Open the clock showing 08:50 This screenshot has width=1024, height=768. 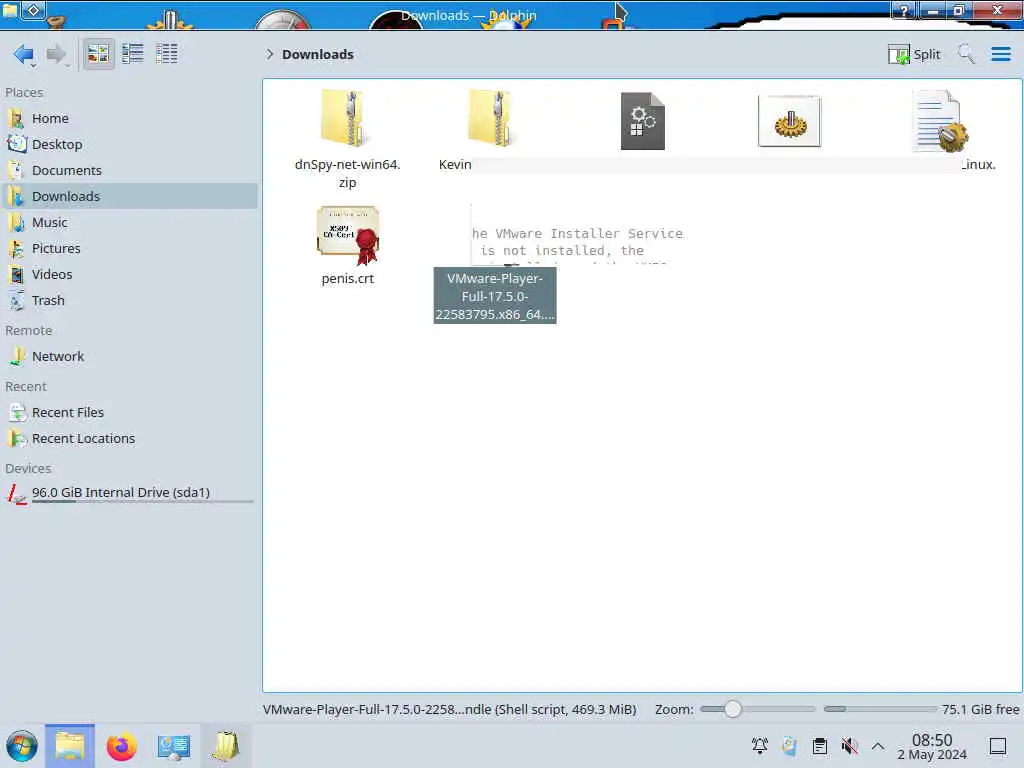coord(932,746)
